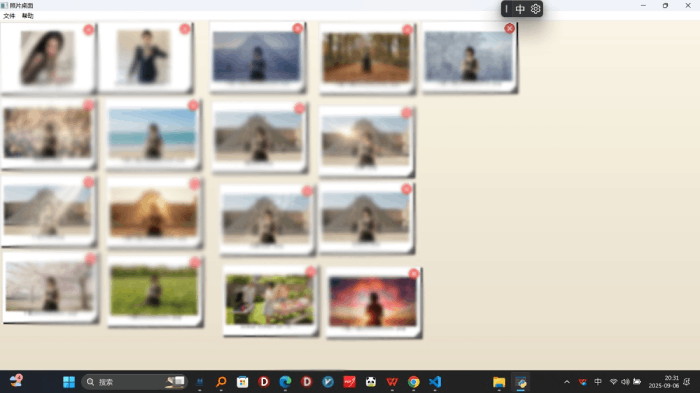Launch Google Chrome from the taskbar
Screen dimensions: 700x393
pyautogui.click(x=414, y=382)
